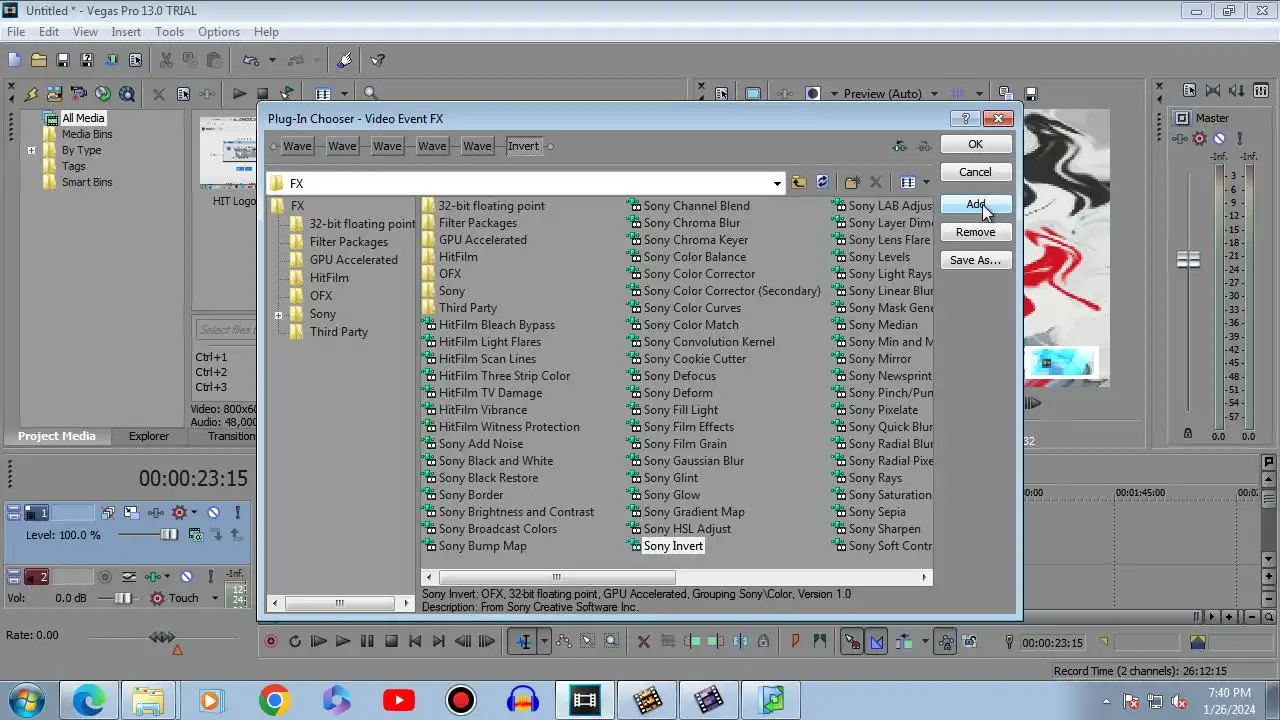This screenshot has width=1280, height=720.
Task: Select the Normal Edit tool icon
Action: (x=523, y=641)
